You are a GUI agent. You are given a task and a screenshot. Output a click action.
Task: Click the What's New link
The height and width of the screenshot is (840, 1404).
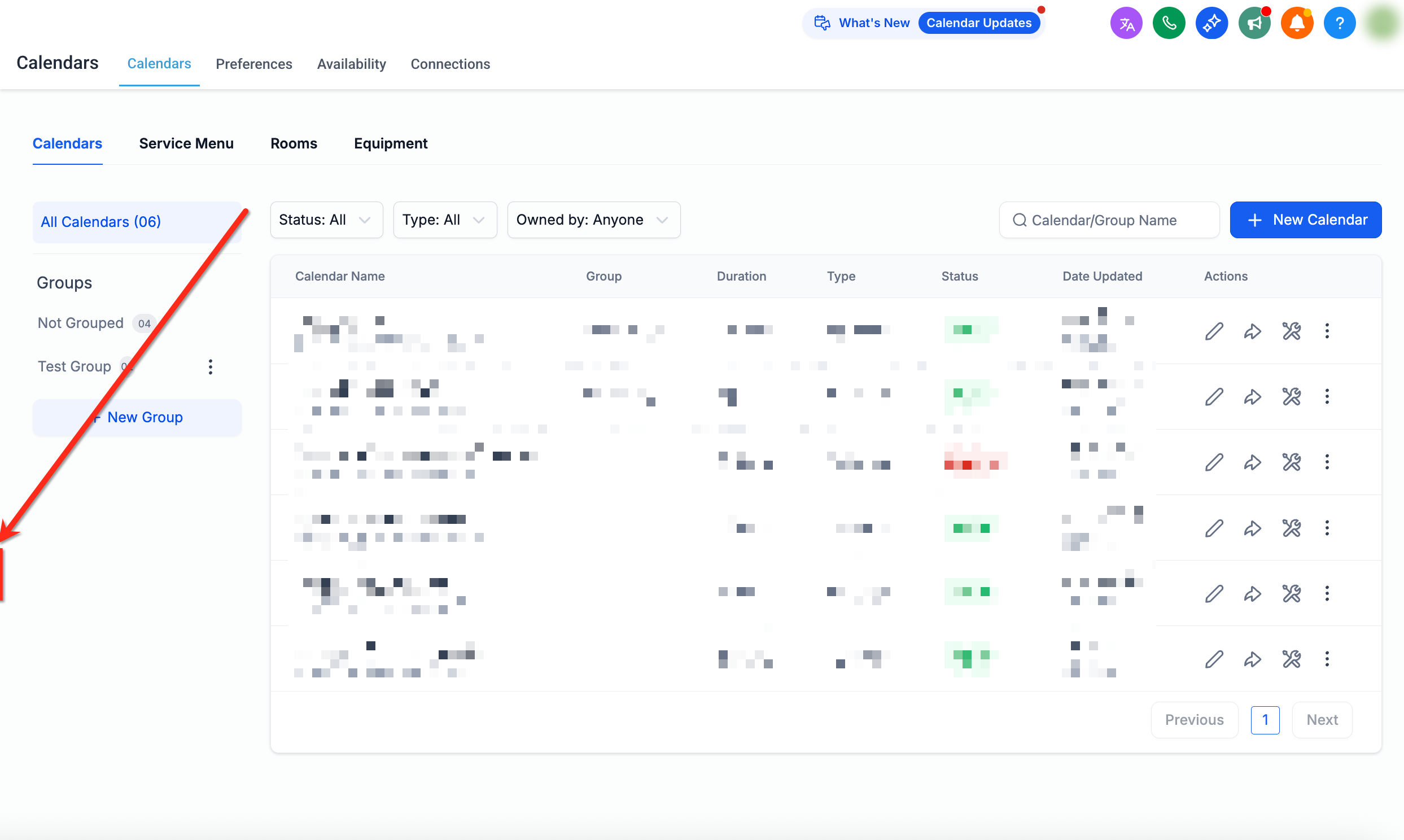coord(874,23)
